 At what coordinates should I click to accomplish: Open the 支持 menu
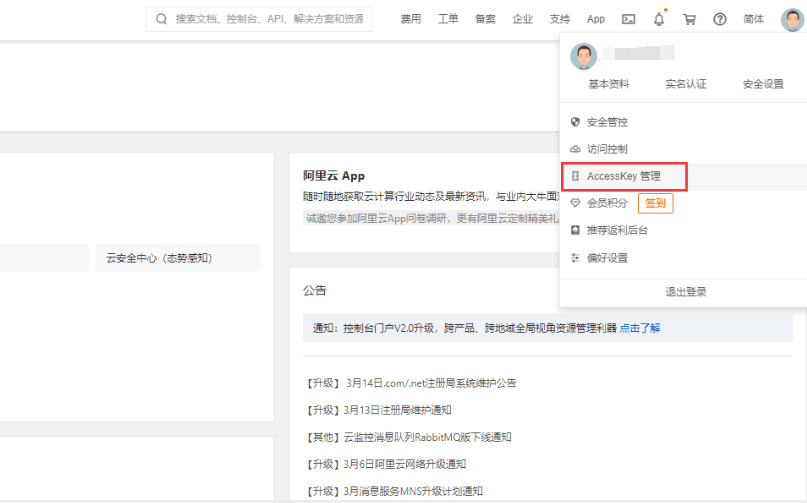pyautogui.click(x=559, y=19)
